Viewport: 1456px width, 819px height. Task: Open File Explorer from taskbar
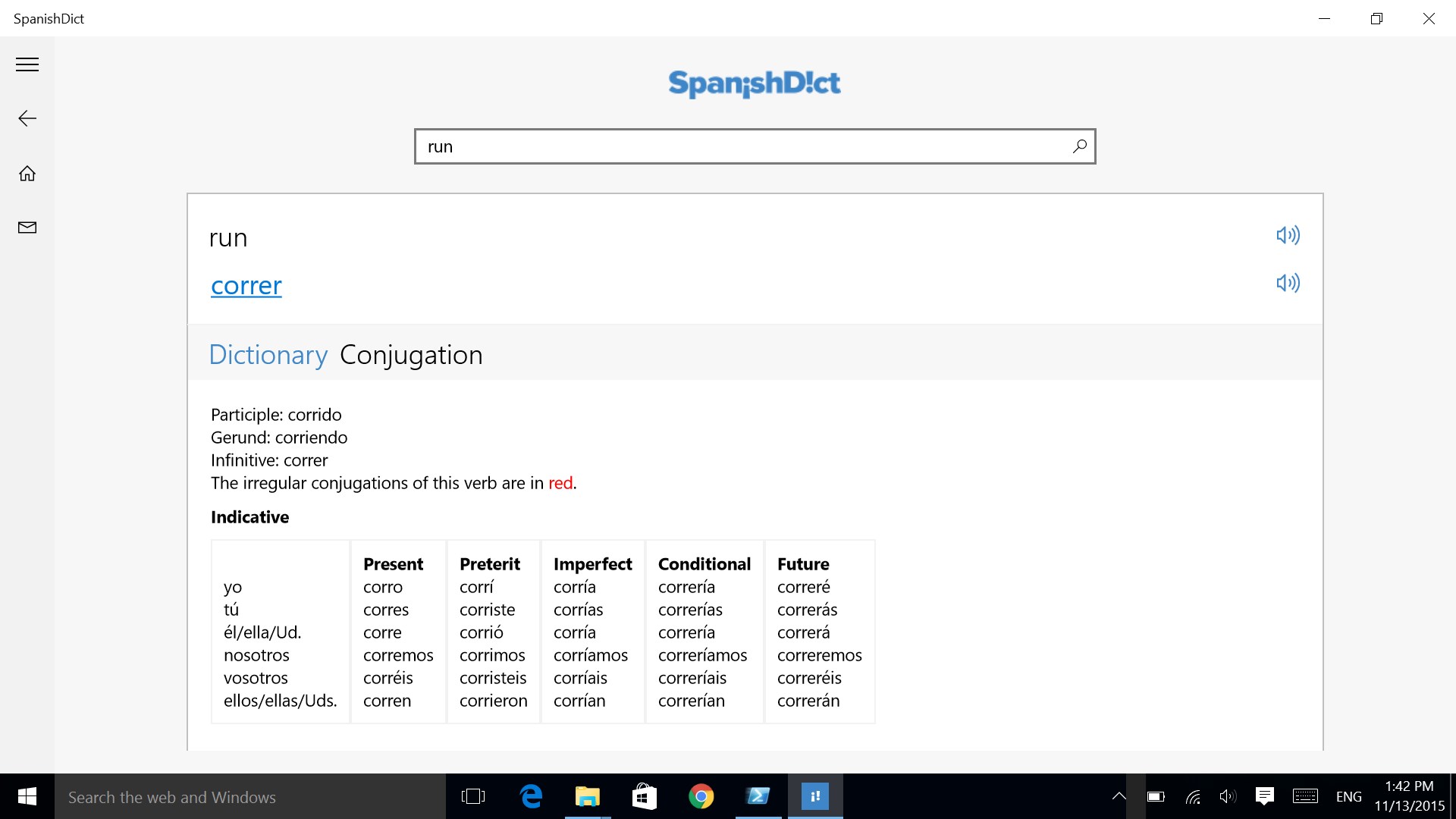pos(587,796)
